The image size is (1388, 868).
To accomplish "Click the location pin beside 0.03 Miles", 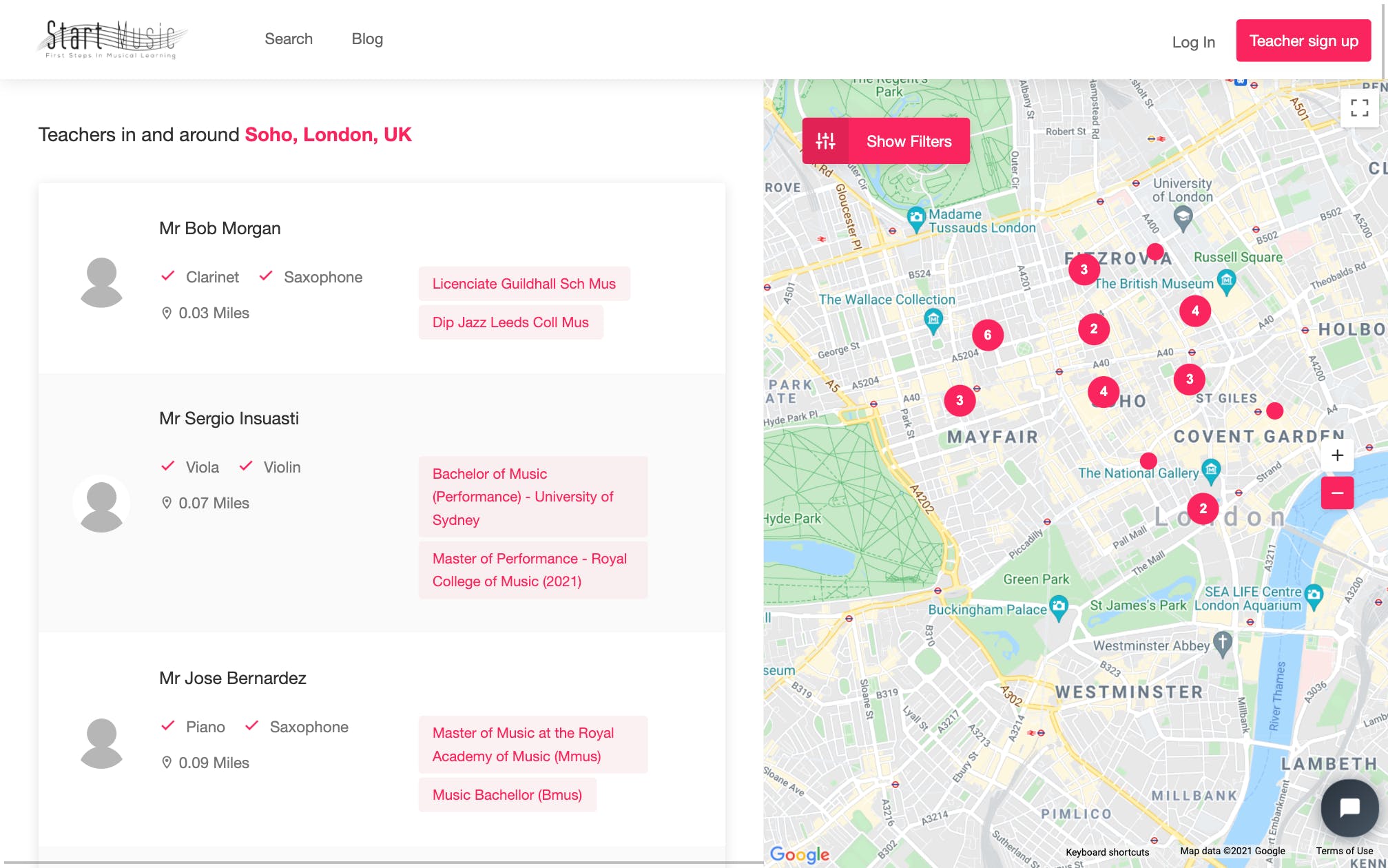I will pyautogui.click(x=167, y=313).
